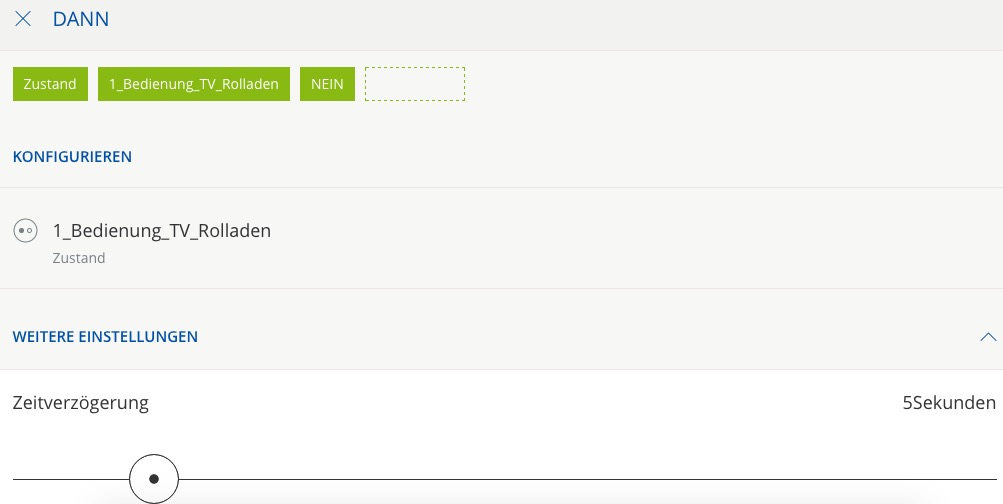Click the DANN panel title

[x=81, y=19]
